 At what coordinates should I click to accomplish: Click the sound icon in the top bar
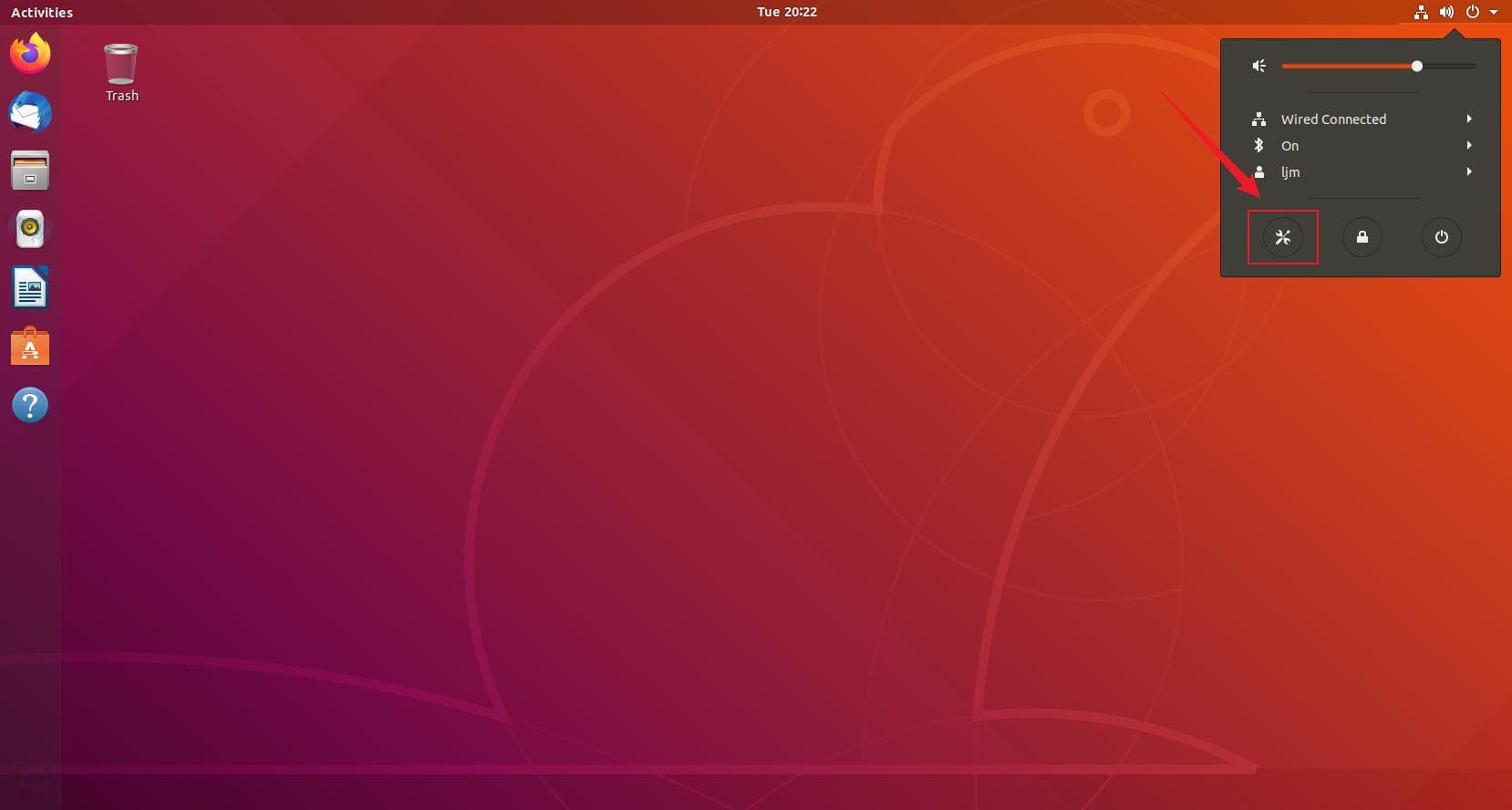tap(1446, 12)
